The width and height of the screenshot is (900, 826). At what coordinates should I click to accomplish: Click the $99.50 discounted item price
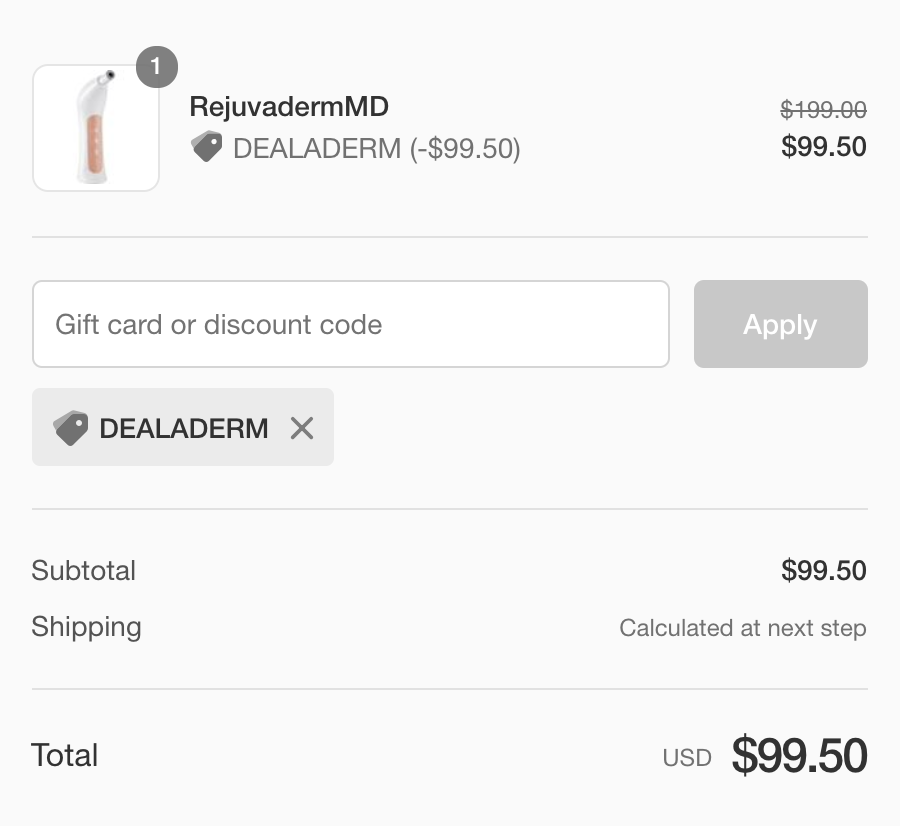(x=824, y=146)
